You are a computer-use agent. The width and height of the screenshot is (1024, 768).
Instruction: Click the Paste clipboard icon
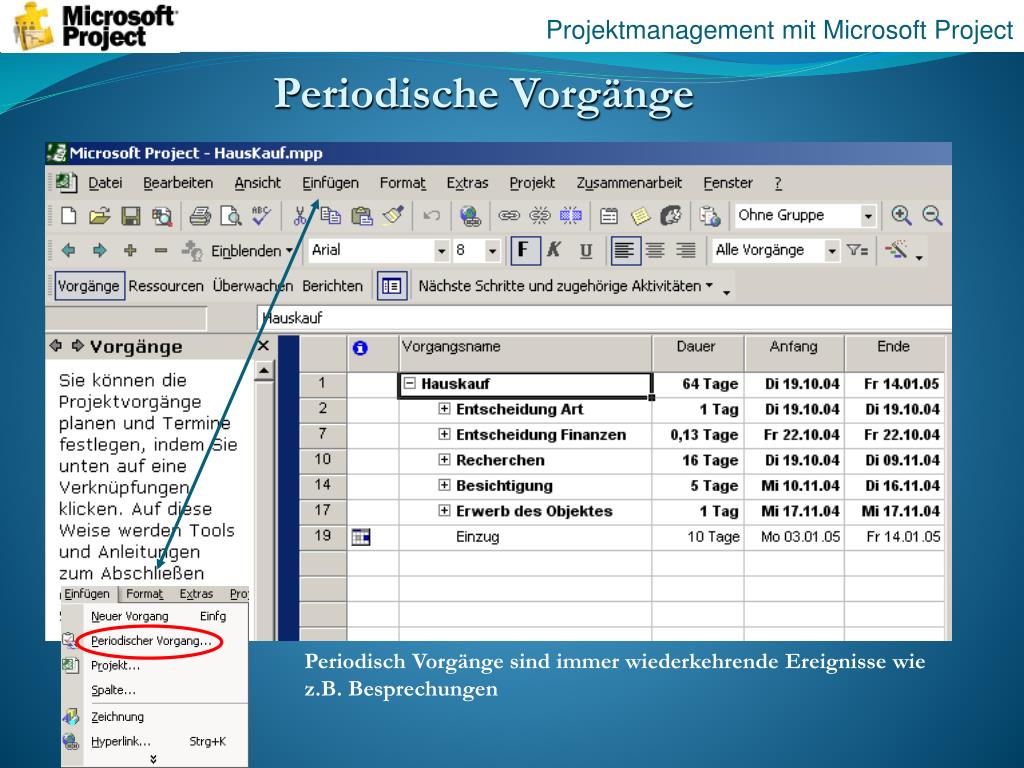click(361, 216)
